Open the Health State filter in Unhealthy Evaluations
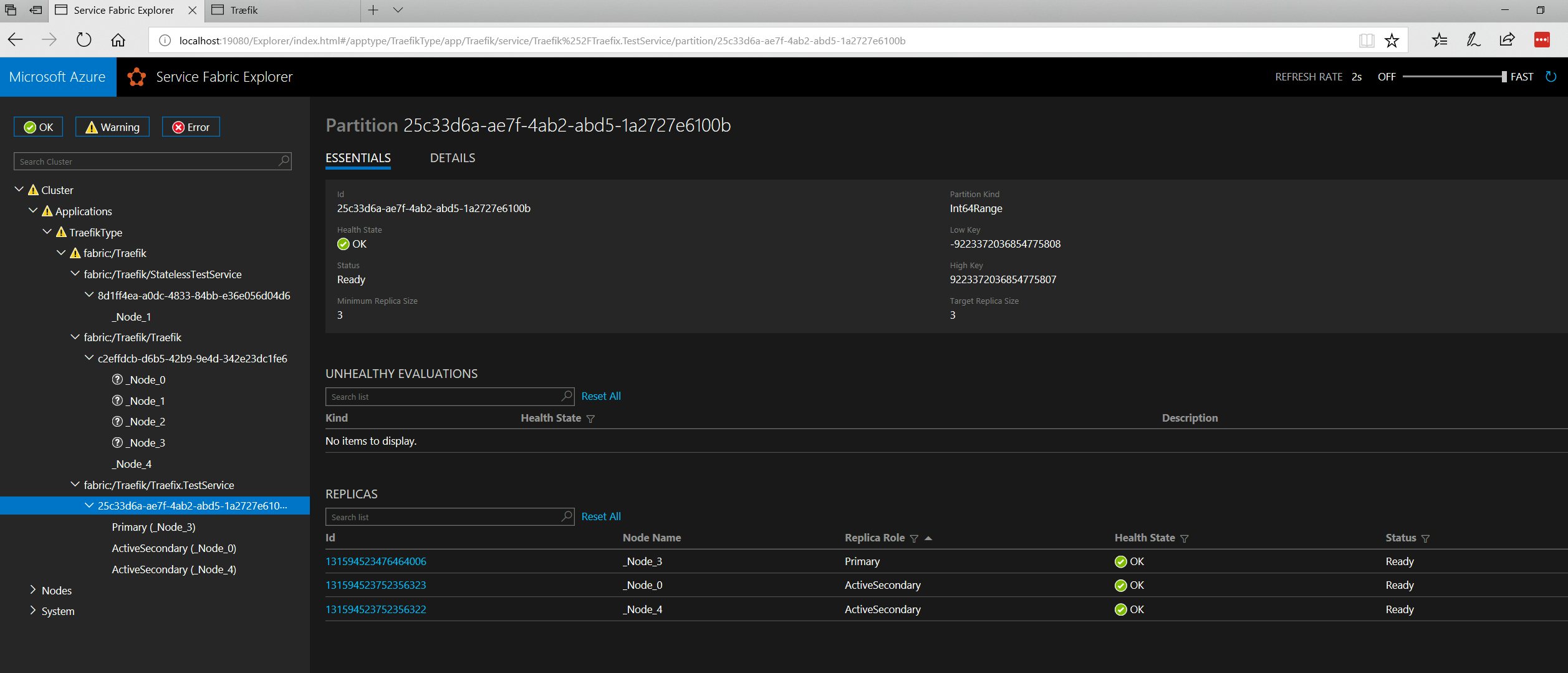Image resolution: width=1568 pixels, height=673 pixels. (x=590, y=419)
